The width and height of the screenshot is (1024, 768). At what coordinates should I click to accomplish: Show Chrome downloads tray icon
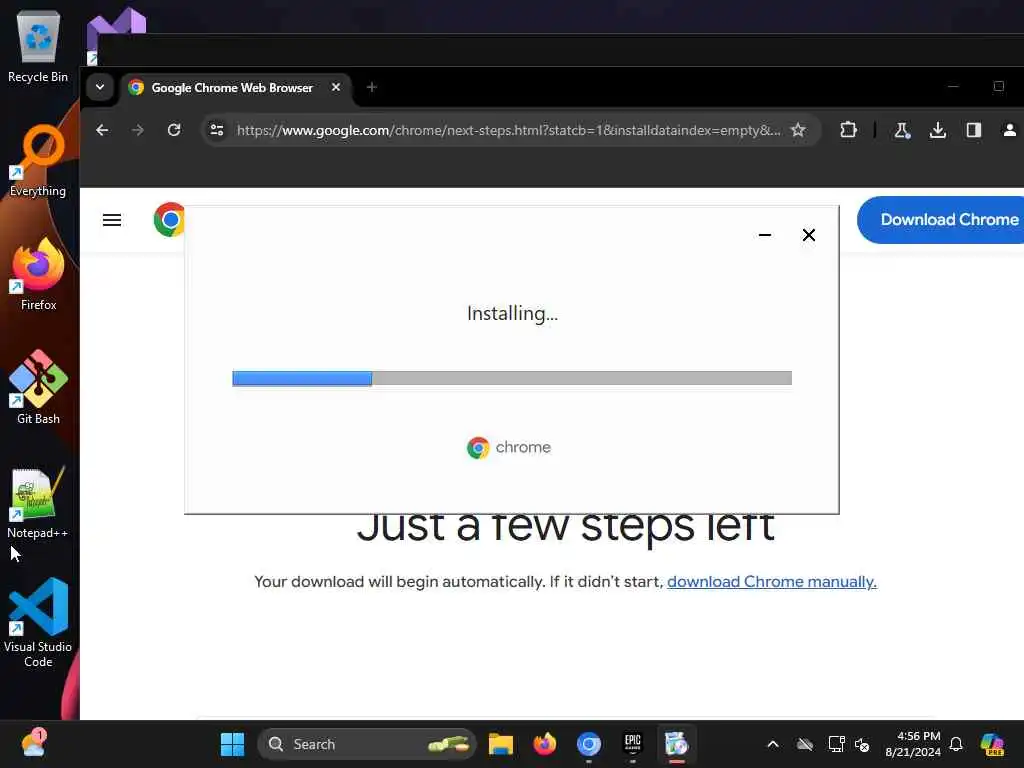938,130
